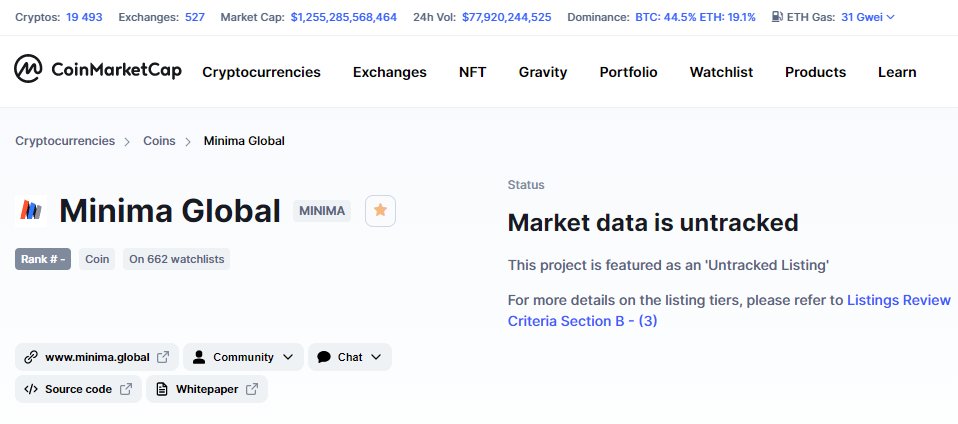The image size is (958, 424).
Task: Open the Cryptocurrencies menu
Action: coord(261,72)
